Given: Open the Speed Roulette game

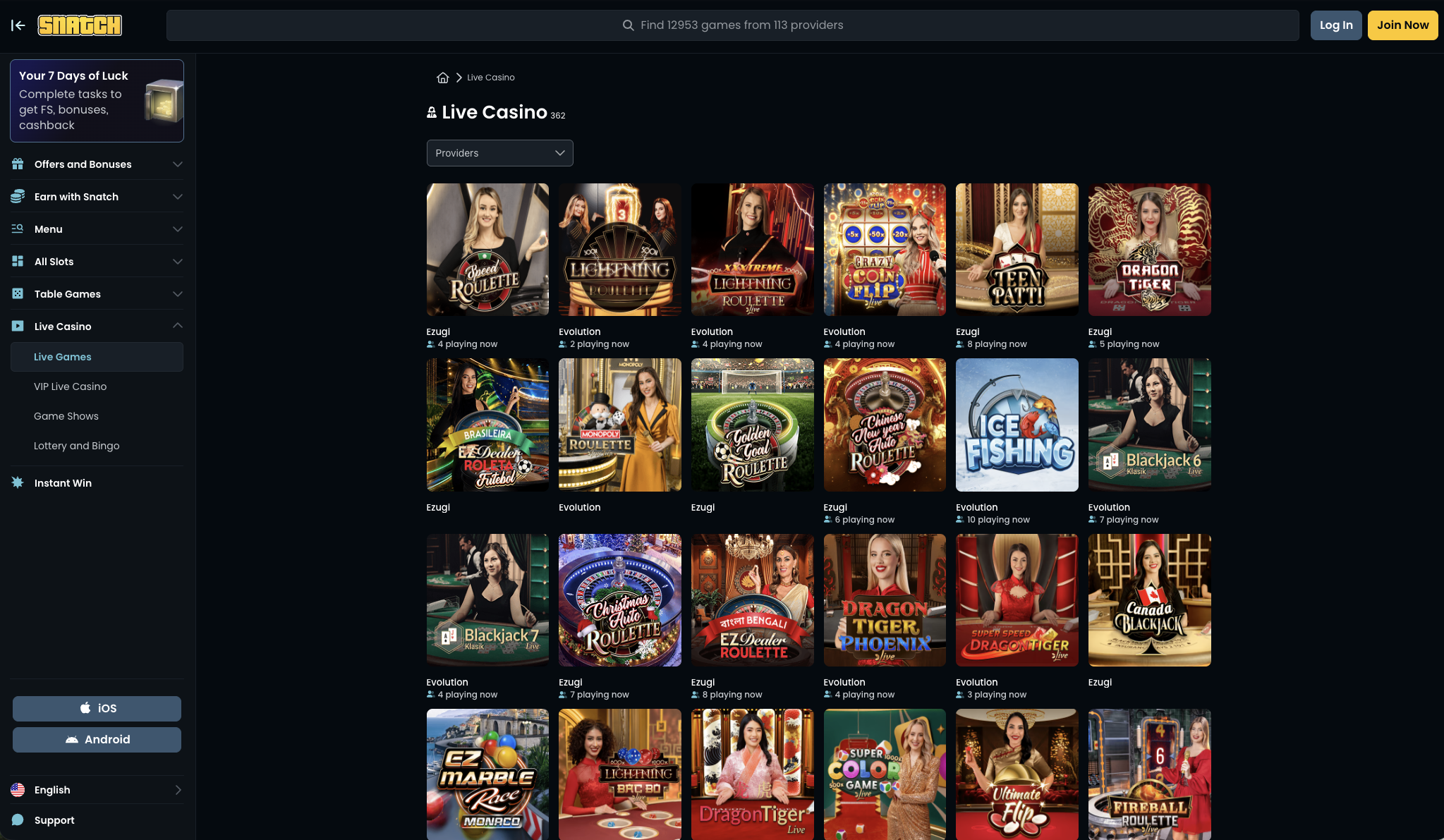Looking at the screenshot, I should [487, 250].
